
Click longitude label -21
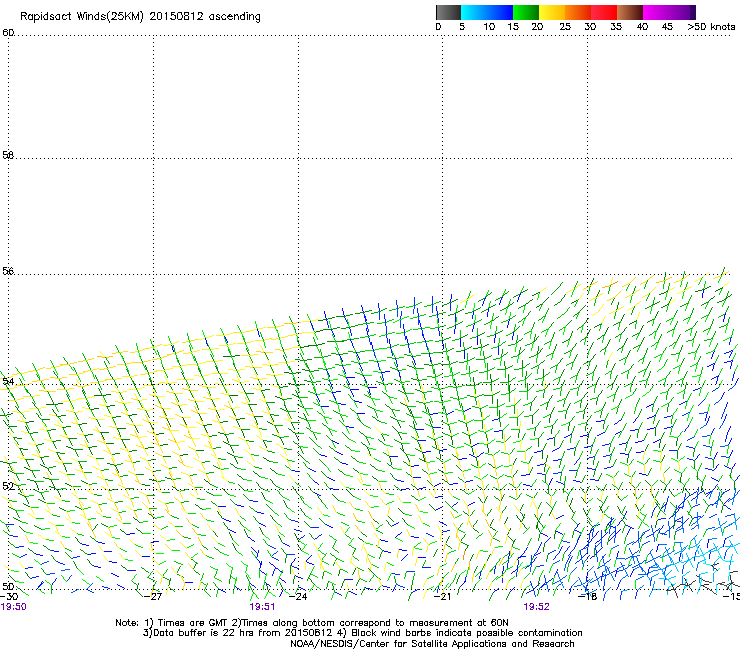tap(442, 597)
